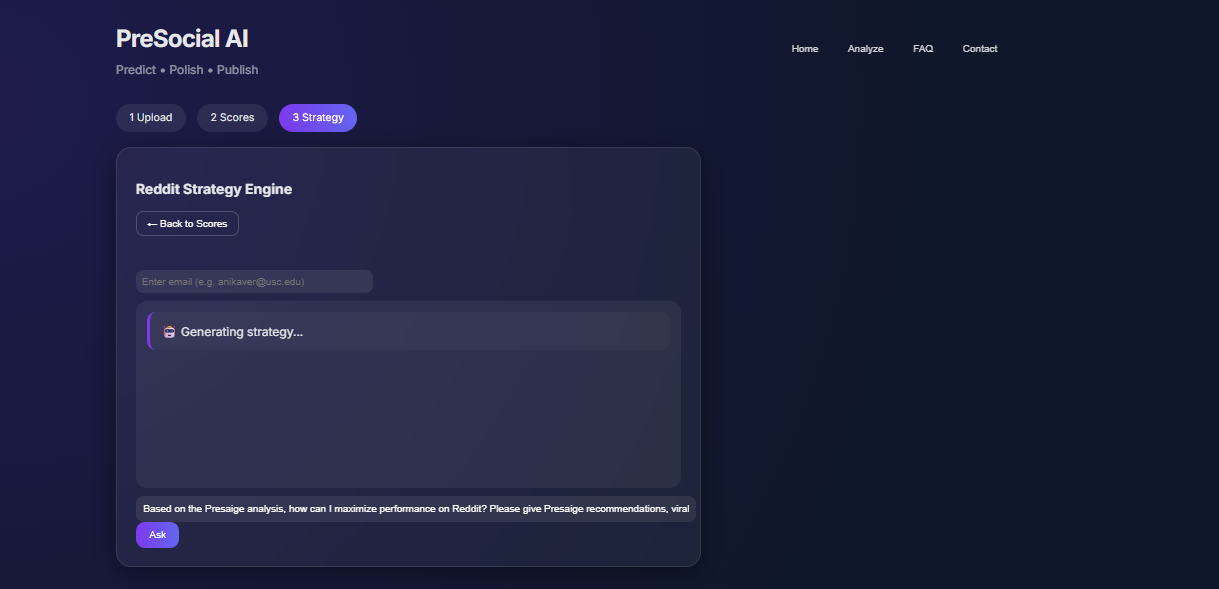Click the Back to Scores button
This screenshot has width=1219, height=589.
187,224
